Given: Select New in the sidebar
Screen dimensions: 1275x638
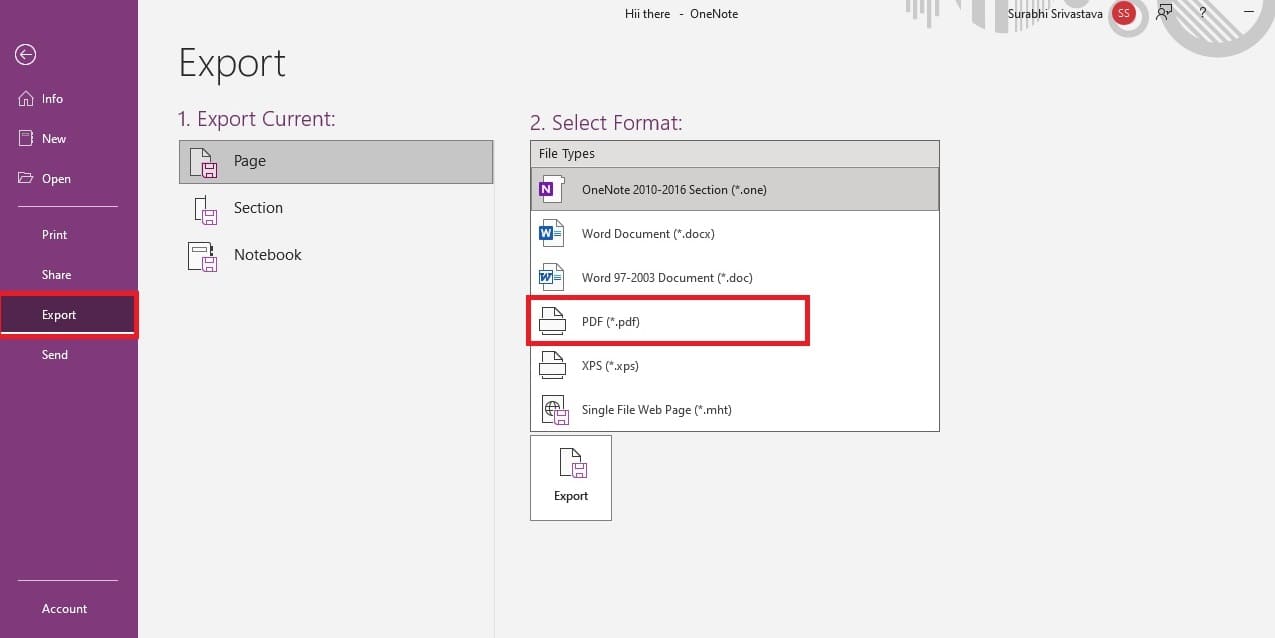Looking at the screenshot, I should point(53,139).
